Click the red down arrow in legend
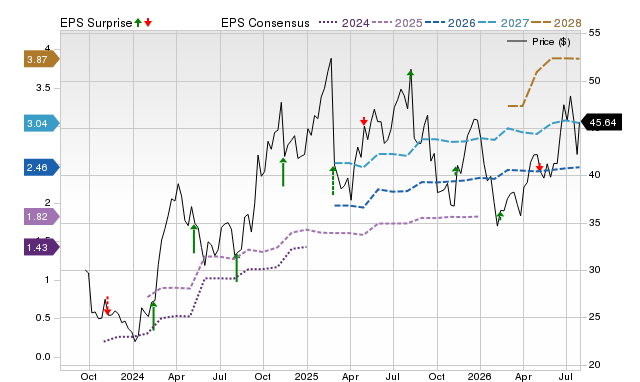 point(148,22)
